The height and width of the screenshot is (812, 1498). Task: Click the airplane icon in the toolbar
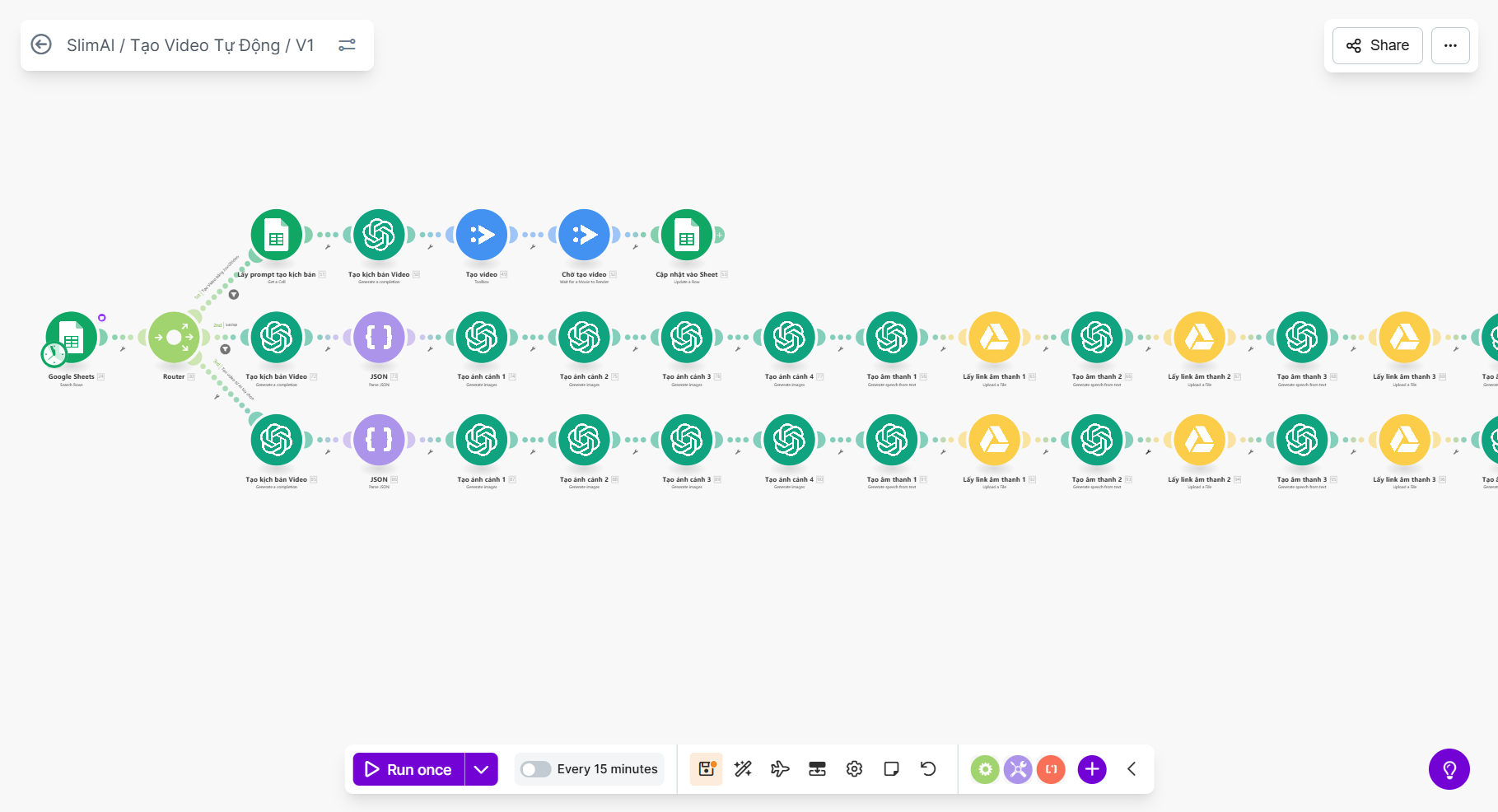780,769
